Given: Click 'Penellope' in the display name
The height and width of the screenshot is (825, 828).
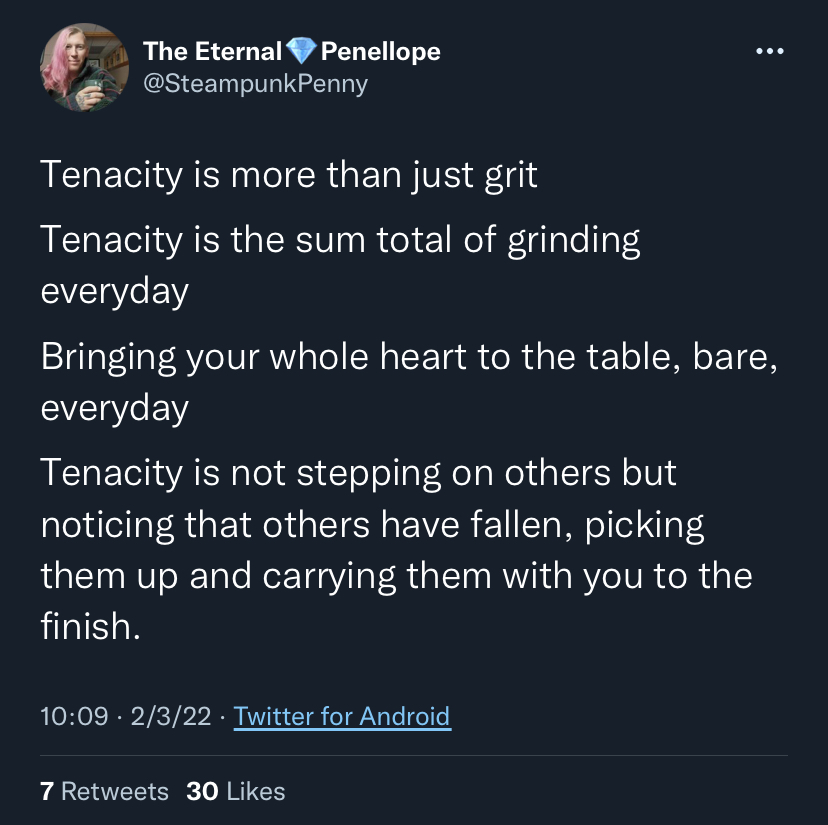Looking at the screenshot, I should [x=380, y=52].
